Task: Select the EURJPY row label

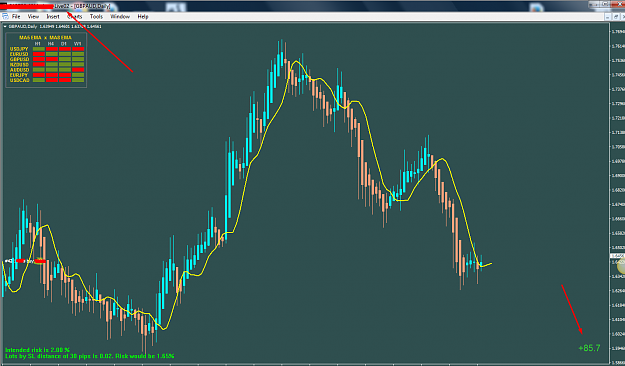Action: [18, 75]
